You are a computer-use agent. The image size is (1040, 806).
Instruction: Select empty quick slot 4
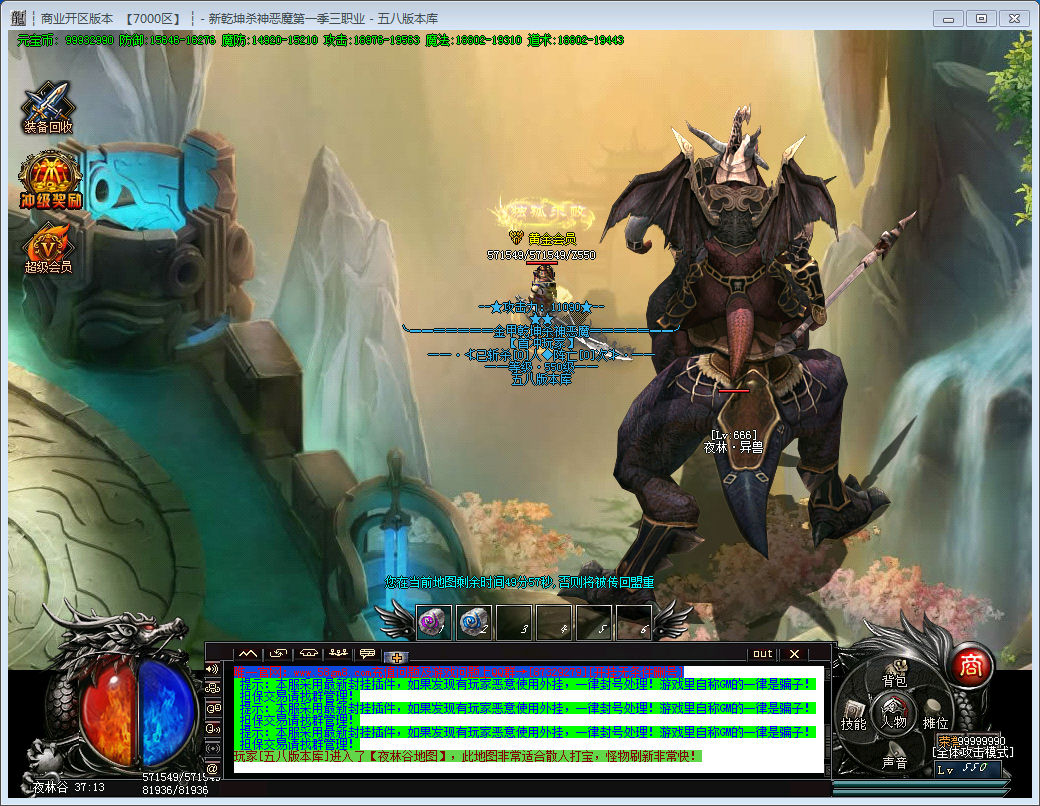pos(554,622)
